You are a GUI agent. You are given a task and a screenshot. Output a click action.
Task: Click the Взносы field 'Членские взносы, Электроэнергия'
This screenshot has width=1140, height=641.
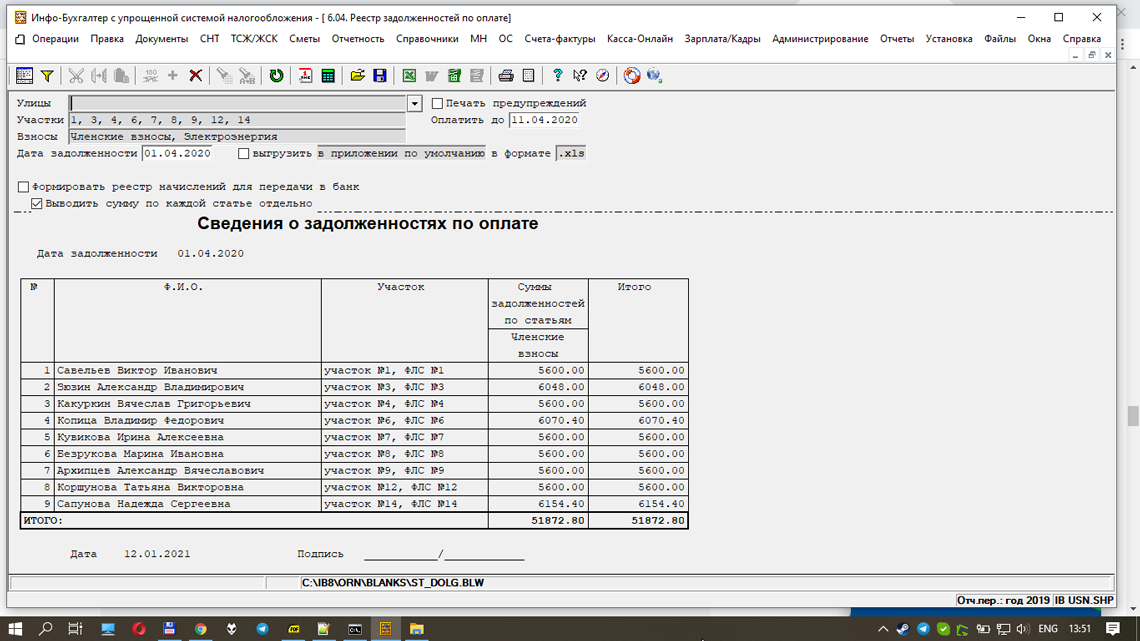(237, 137)
